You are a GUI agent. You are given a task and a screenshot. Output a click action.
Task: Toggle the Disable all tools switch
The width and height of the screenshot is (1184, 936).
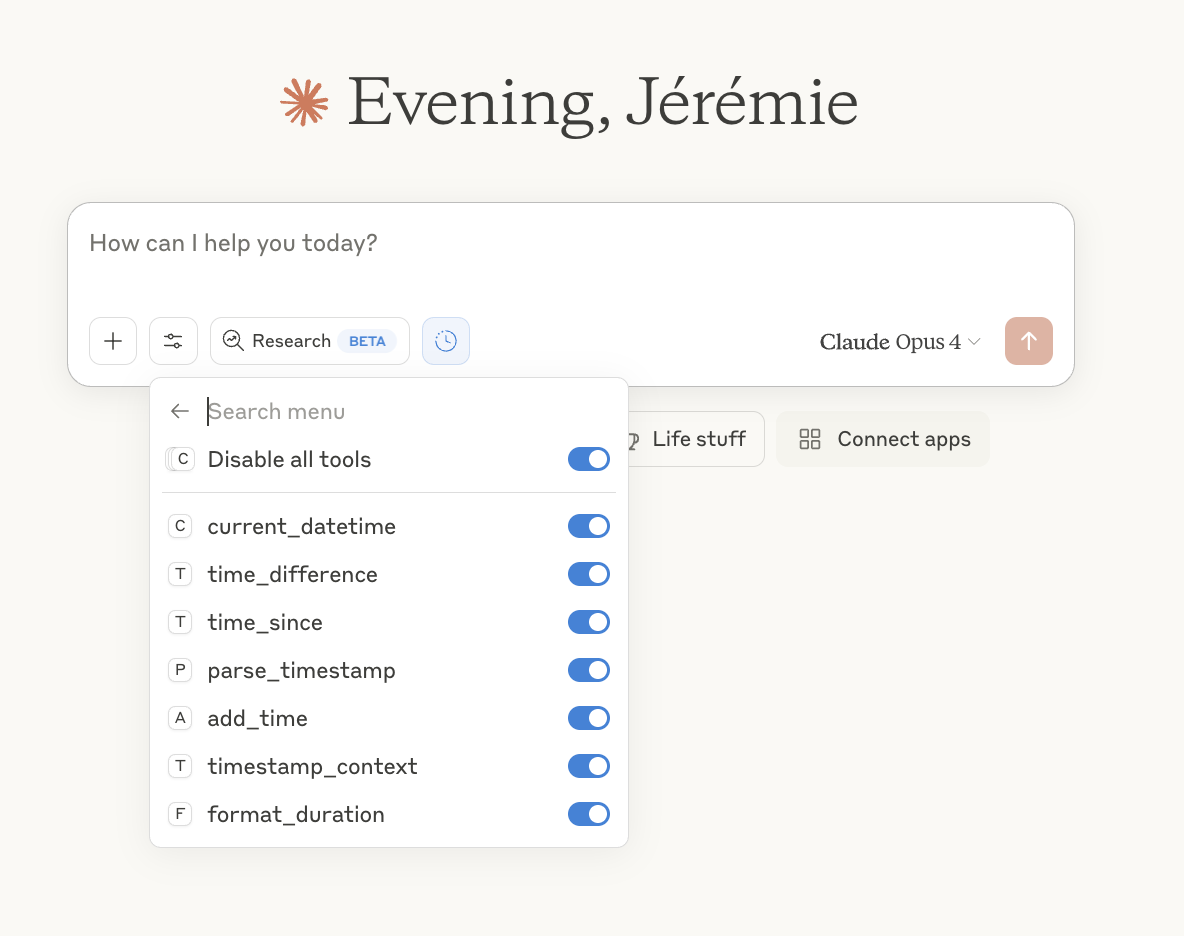pos(588,459)
